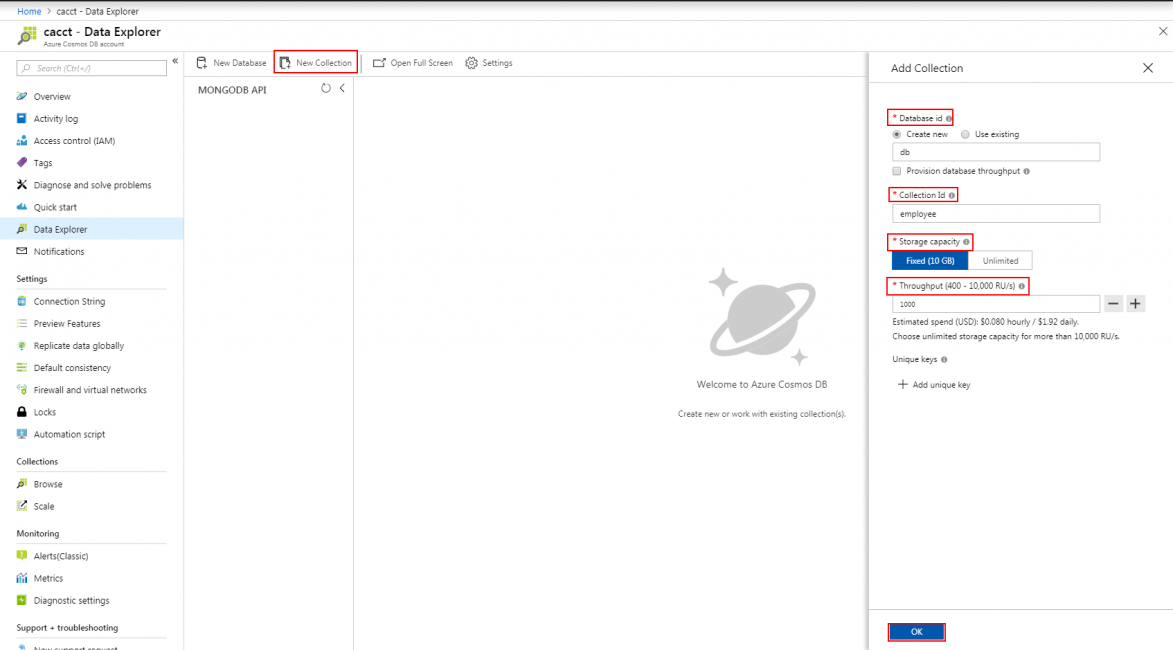Increase throughput with plus button
Image resolution: width=1173 pixels, height=650 pixels.
point(1136,304)
